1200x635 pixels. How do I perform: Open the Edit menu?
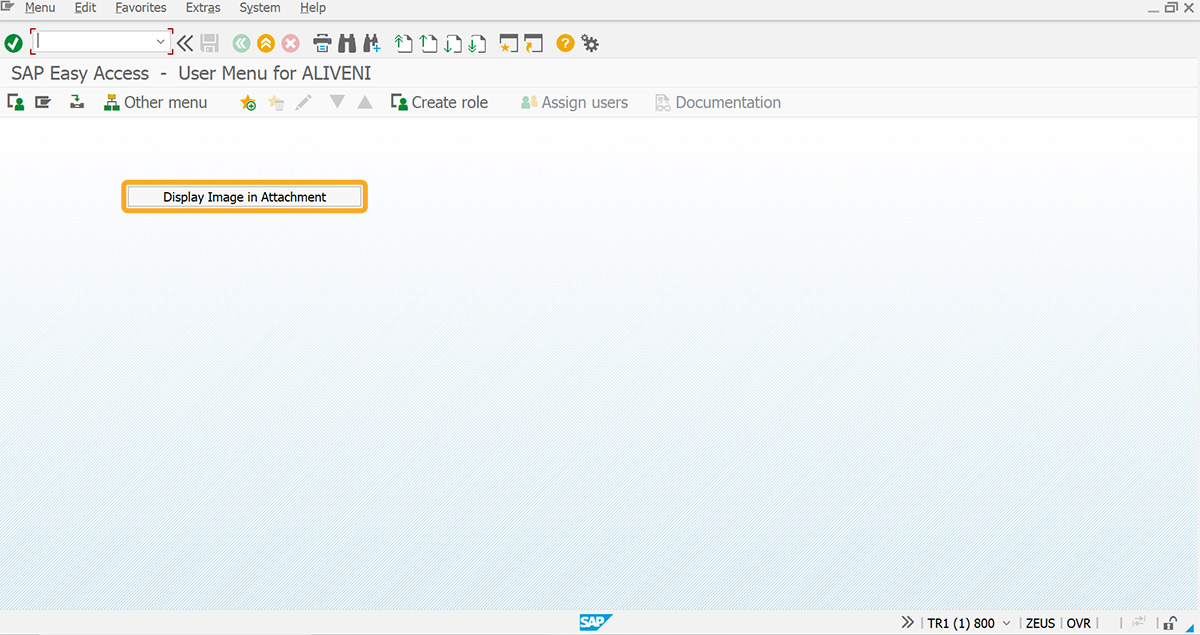(85, 8)
